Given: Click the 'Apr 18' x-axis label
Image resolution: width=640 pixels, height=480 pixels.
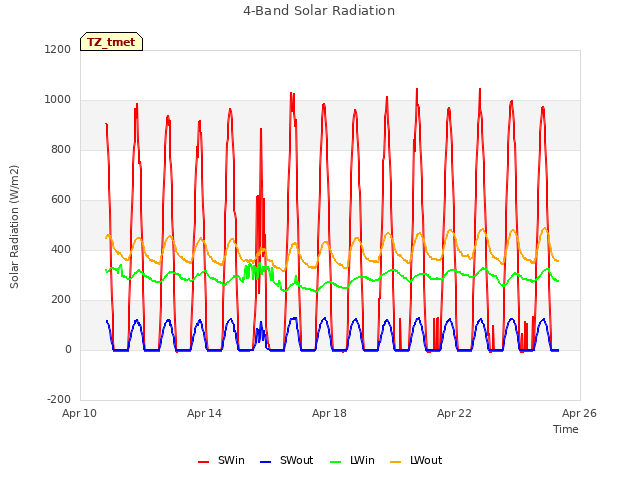Looking at the screenshot, I should point(329,413).
